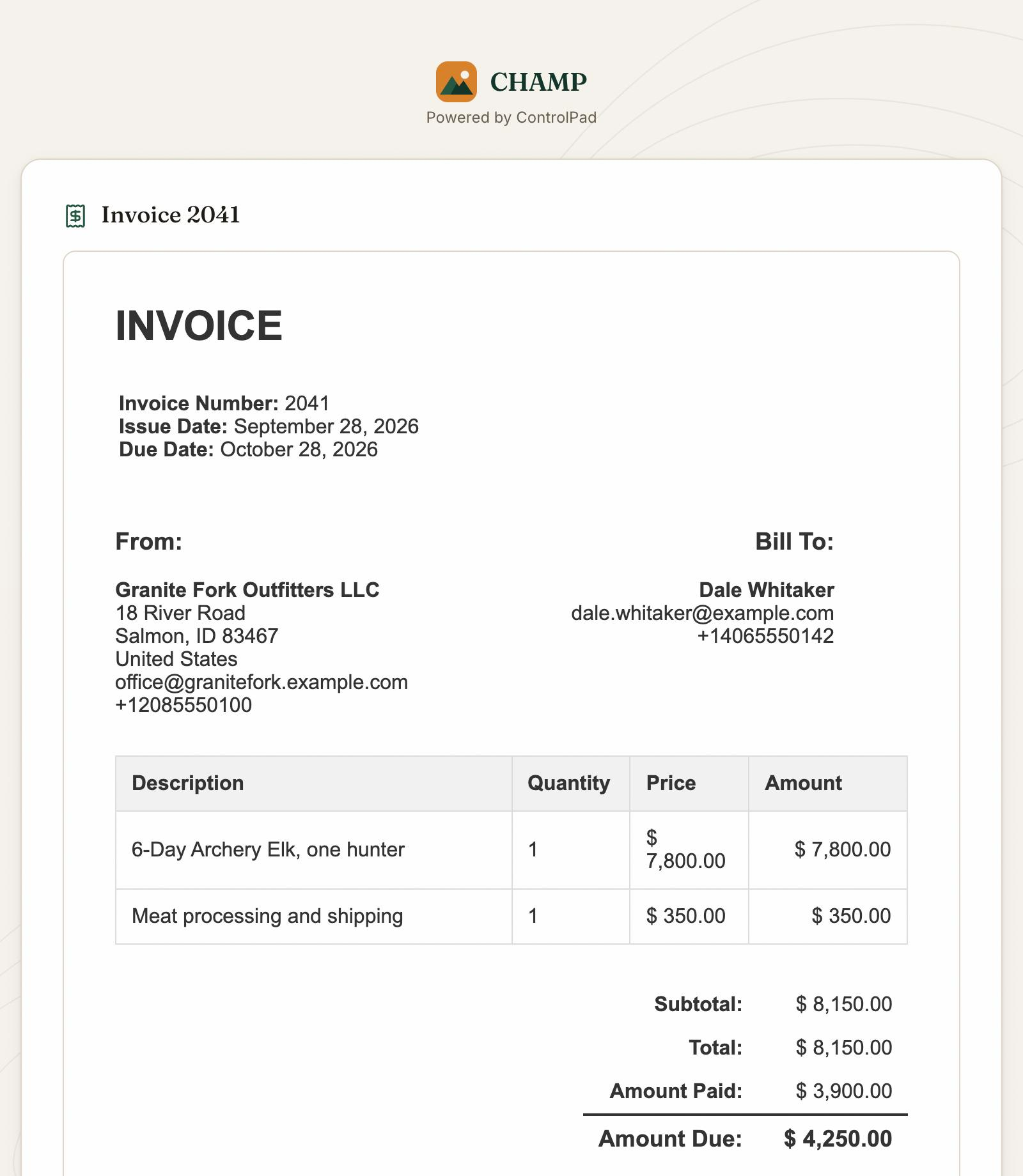Click Meat processing and shipping description
1023x1176 pixels.
coord(267,916)
